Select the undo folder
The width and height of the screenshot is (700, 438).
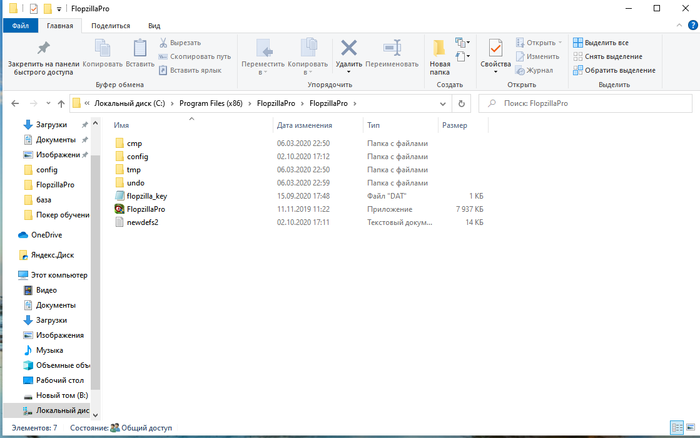(129, 183)
